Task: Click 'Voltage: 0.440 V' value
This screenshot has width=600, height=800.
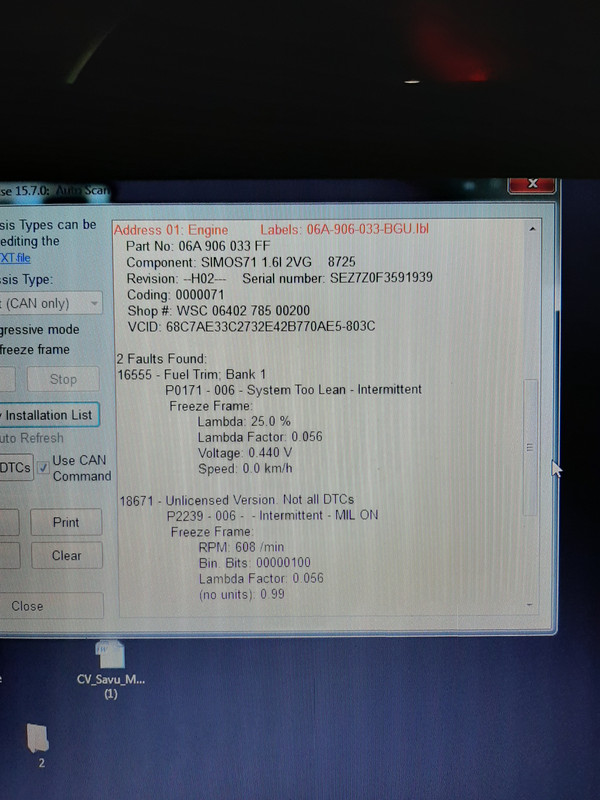Action: (x=245, y=453)
